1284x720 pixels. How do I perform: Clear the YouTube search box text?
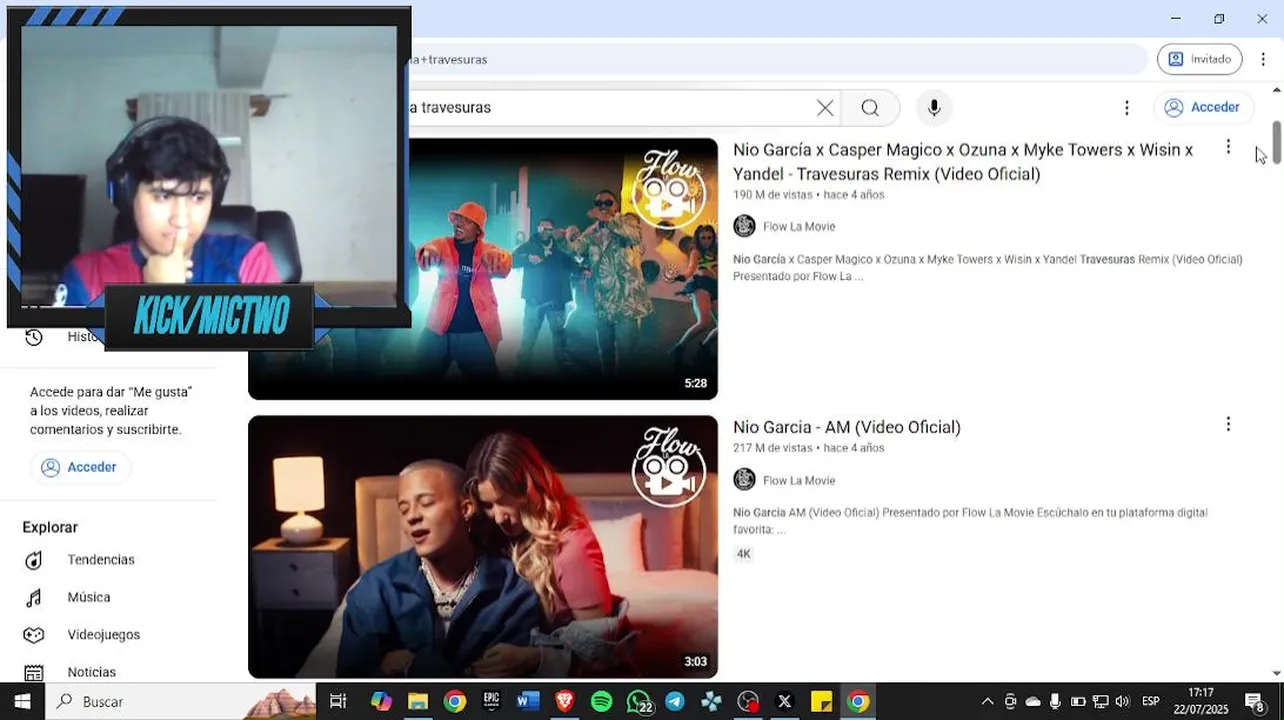click(825, 108)
